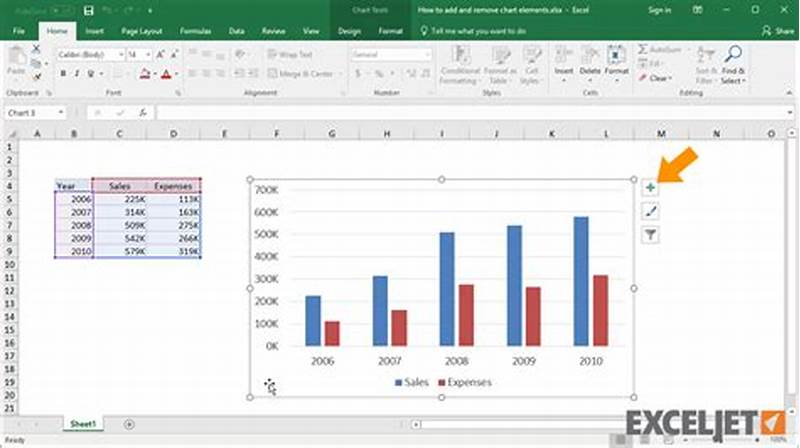Open the Chart Tools Design tab
800x448 pixels.
[349, 31]
